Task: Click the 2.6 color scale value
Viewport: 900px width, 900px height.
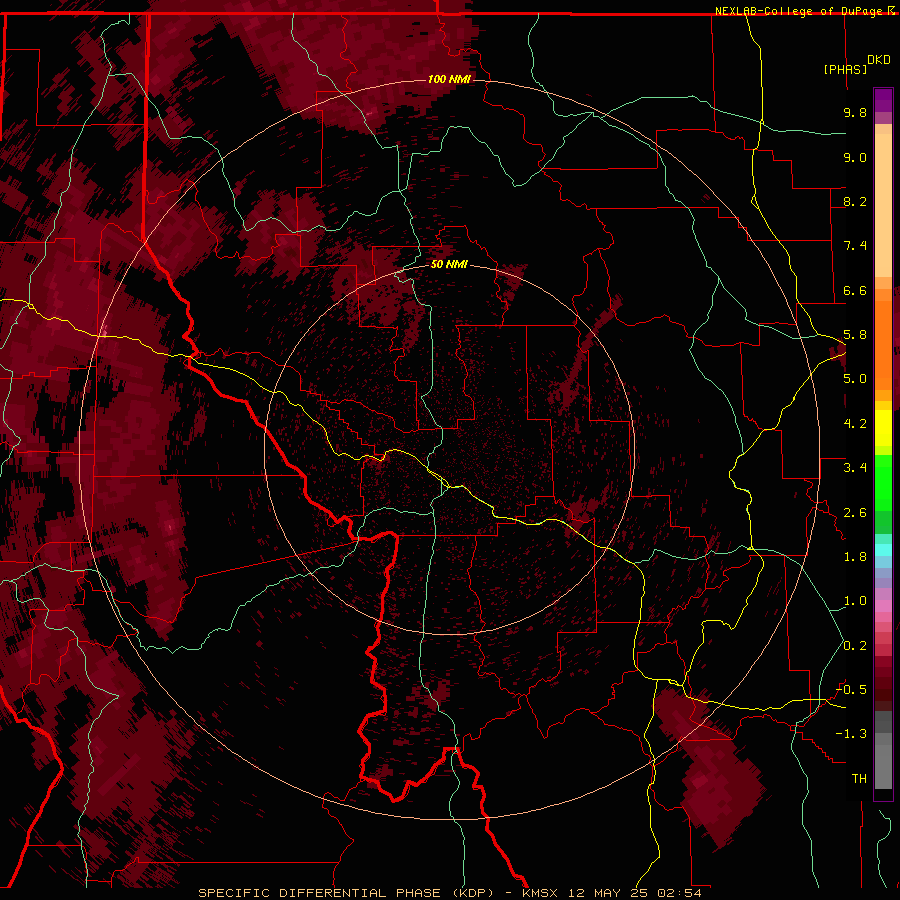Action: [x=855, y=513]
